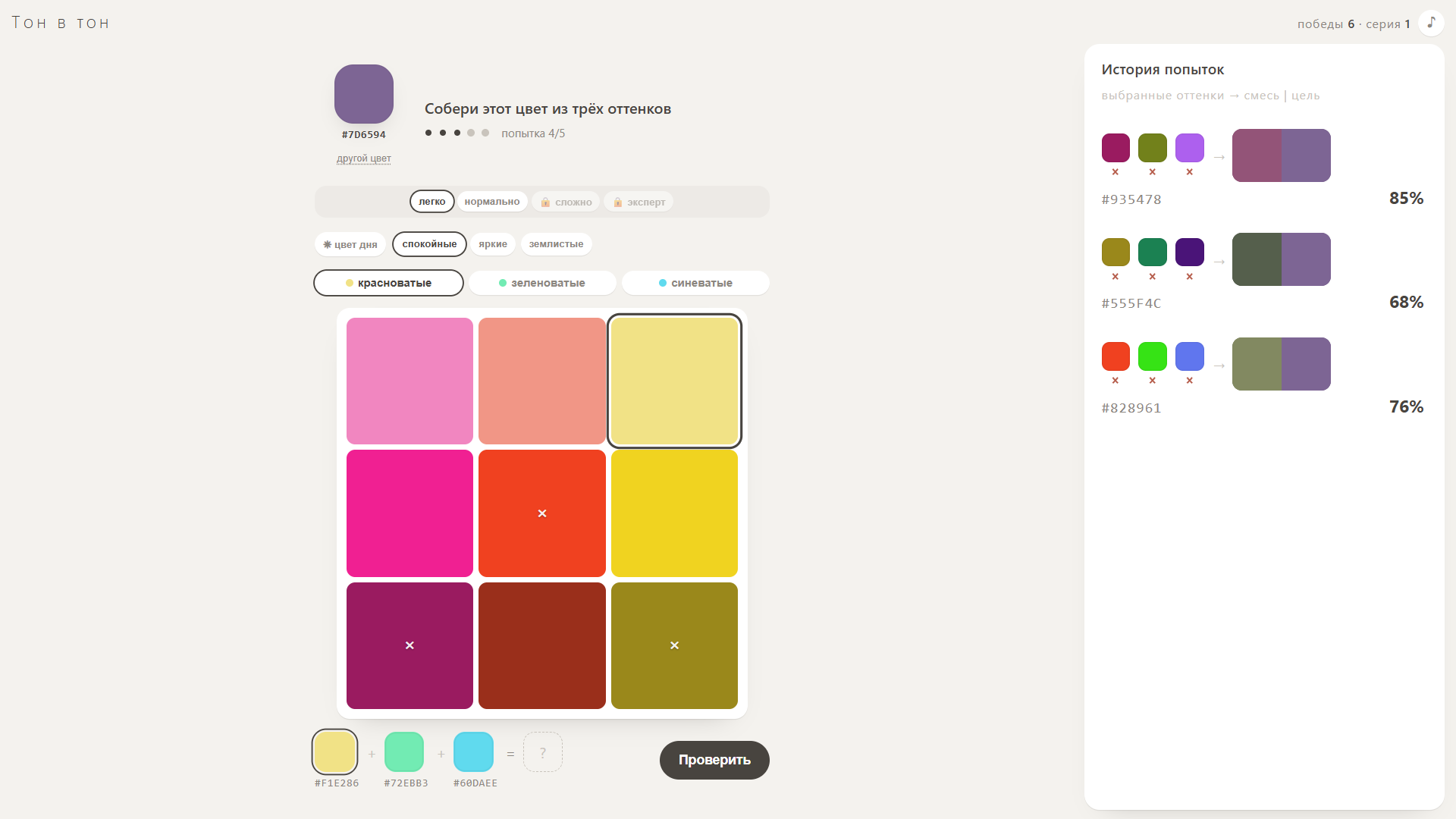Click the blue swatch in the 76% attempt
This screenshot has width=1456, height=819.
click(1190, 356)
